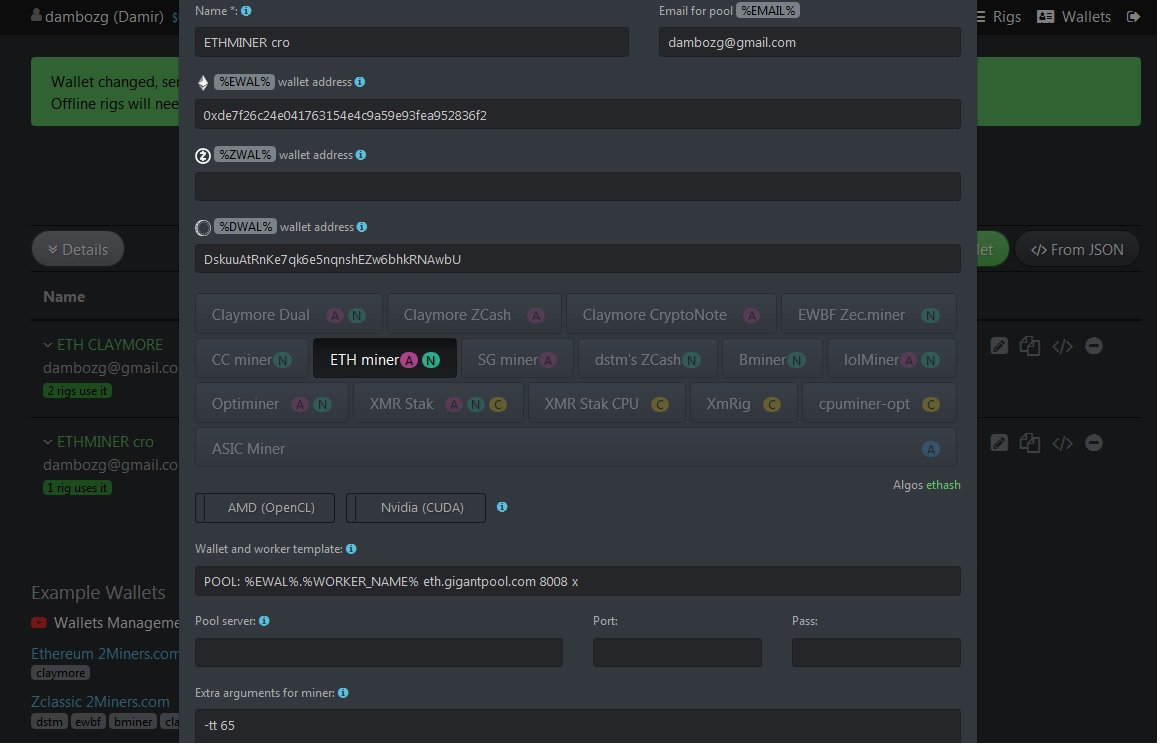
Task: Click info icon next to Nvidia (CUDA) toggle
Action: [502, 507]
